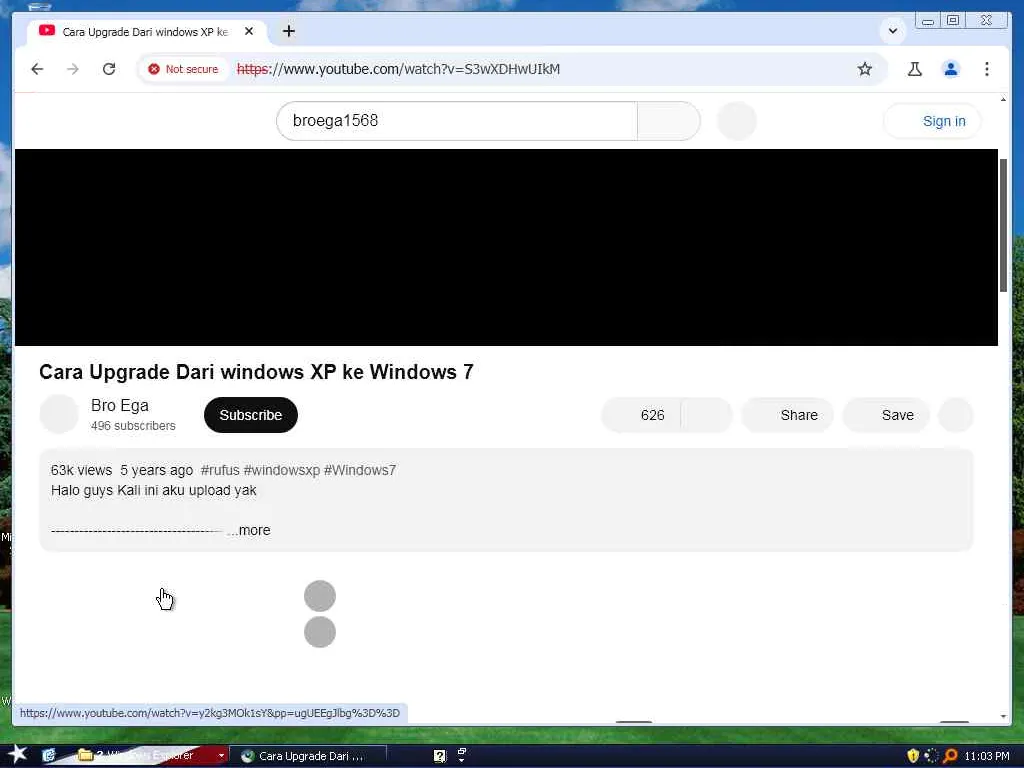The image size is (1024, 768).
Task: Open the Windows Explorer taskbar group
Action: tap(144, 756)
